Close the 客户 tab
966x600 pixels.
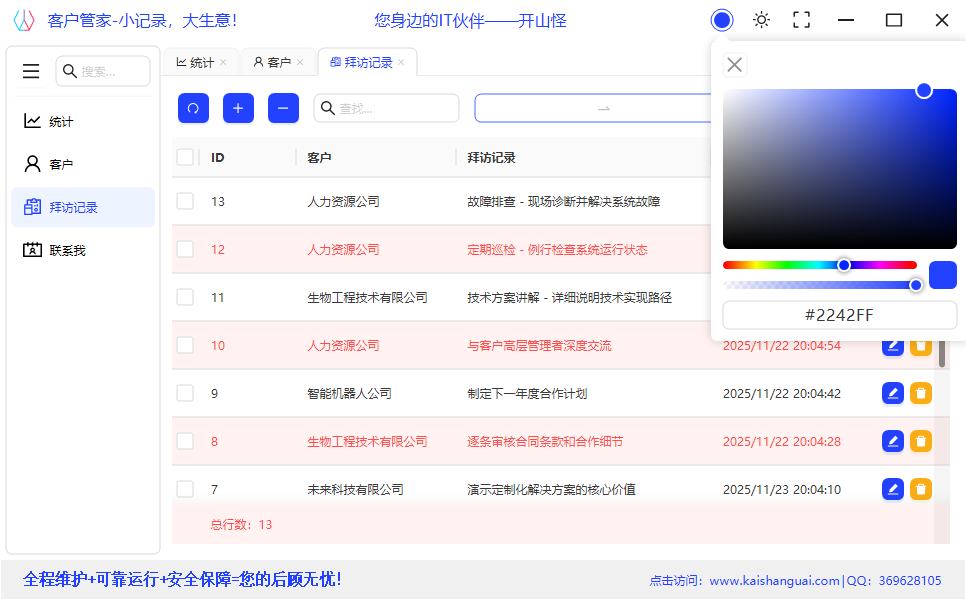[300, 62]
